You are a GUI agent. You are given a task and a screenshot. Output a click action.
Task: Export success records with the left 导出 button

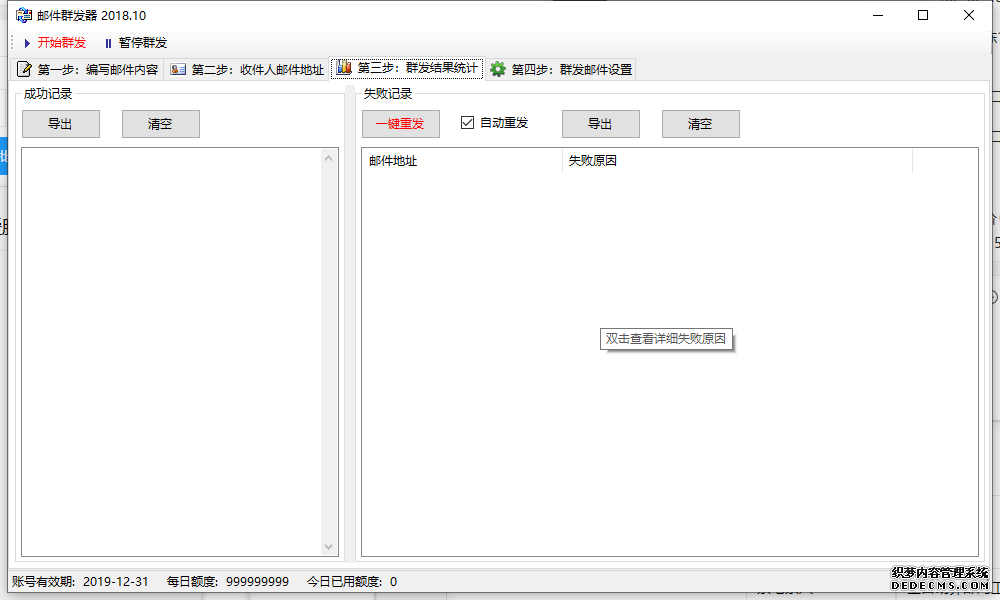[x=60, y=123]
